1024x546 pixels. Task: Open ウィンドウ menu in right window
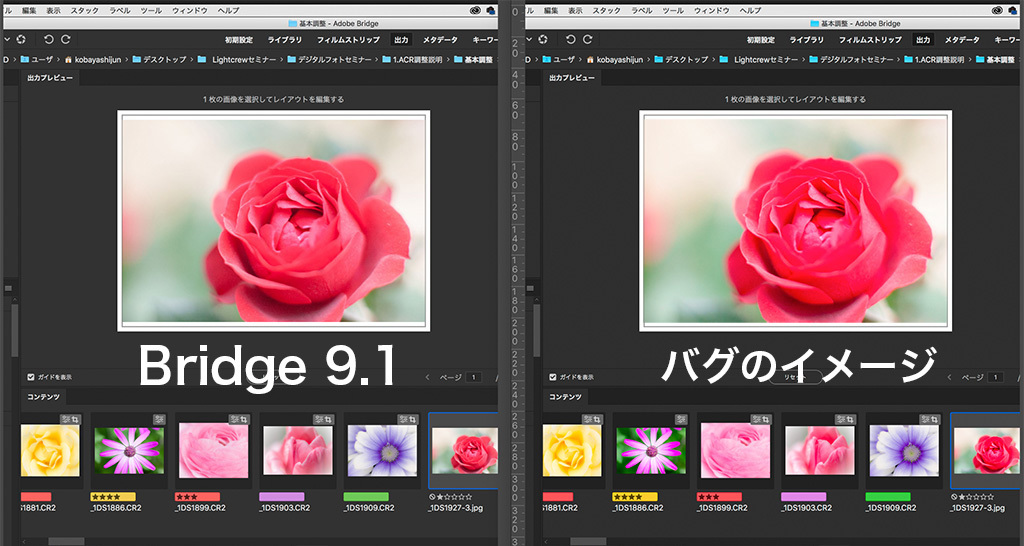pyautogui.click(x=712, y=10)
